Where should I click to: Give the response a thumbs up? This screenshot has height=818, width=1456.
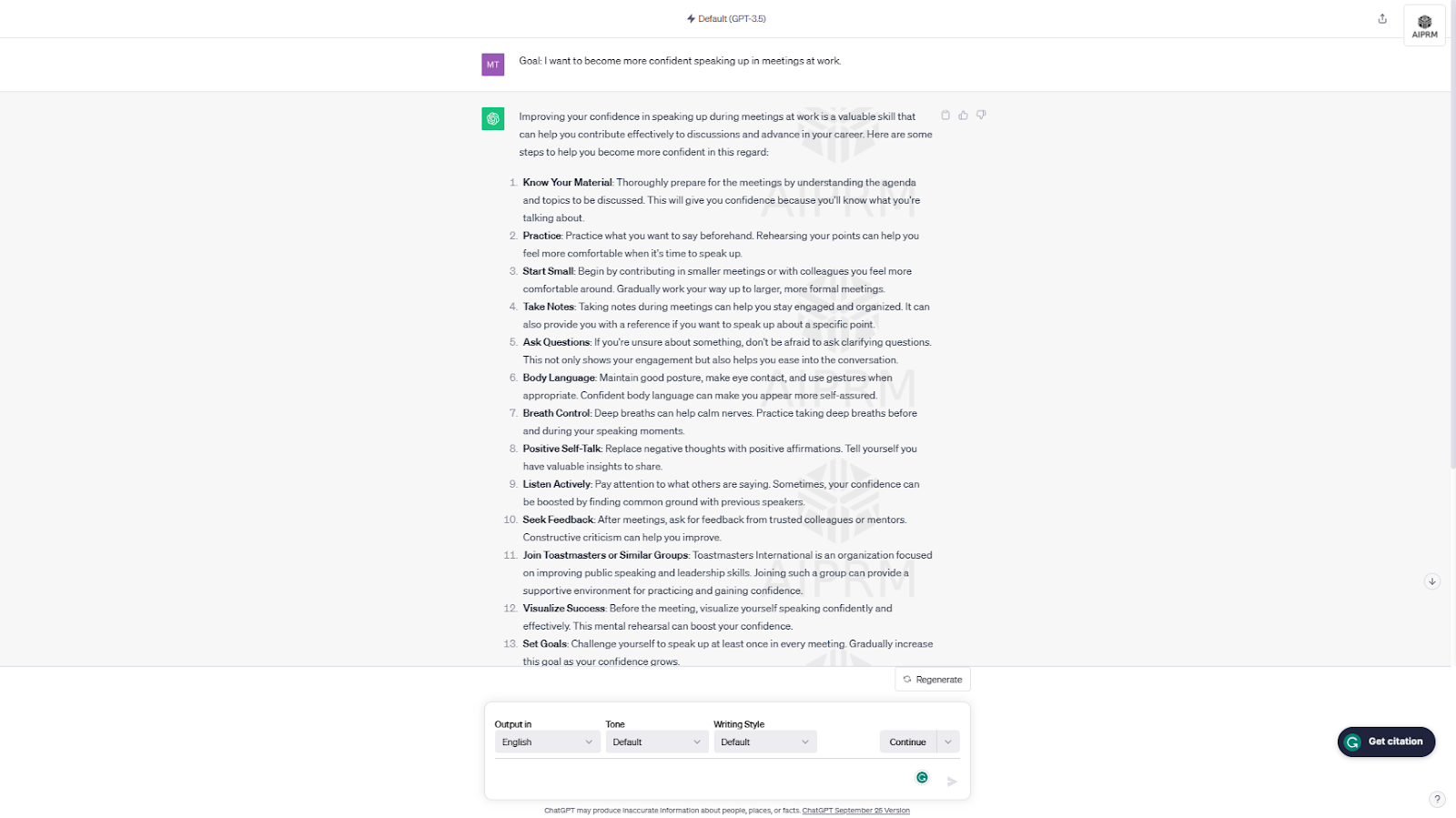click(x=963, y=116)
